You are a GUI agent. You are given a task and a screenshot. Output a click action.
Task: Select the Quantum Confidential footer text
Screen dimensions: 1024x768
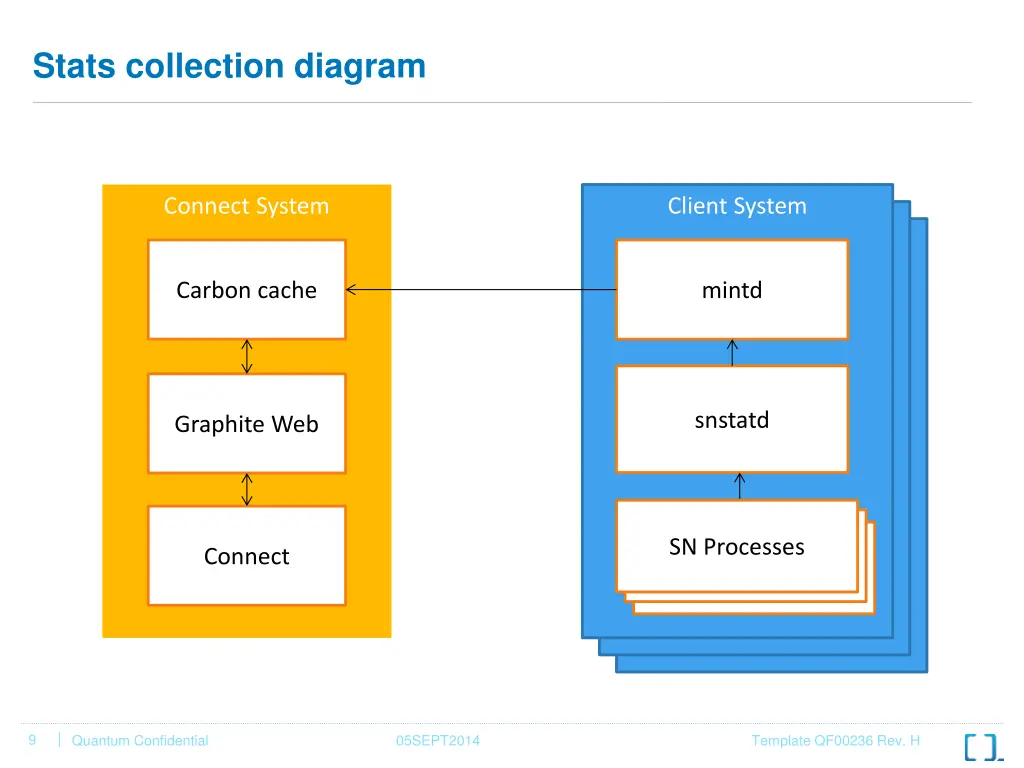140,741
